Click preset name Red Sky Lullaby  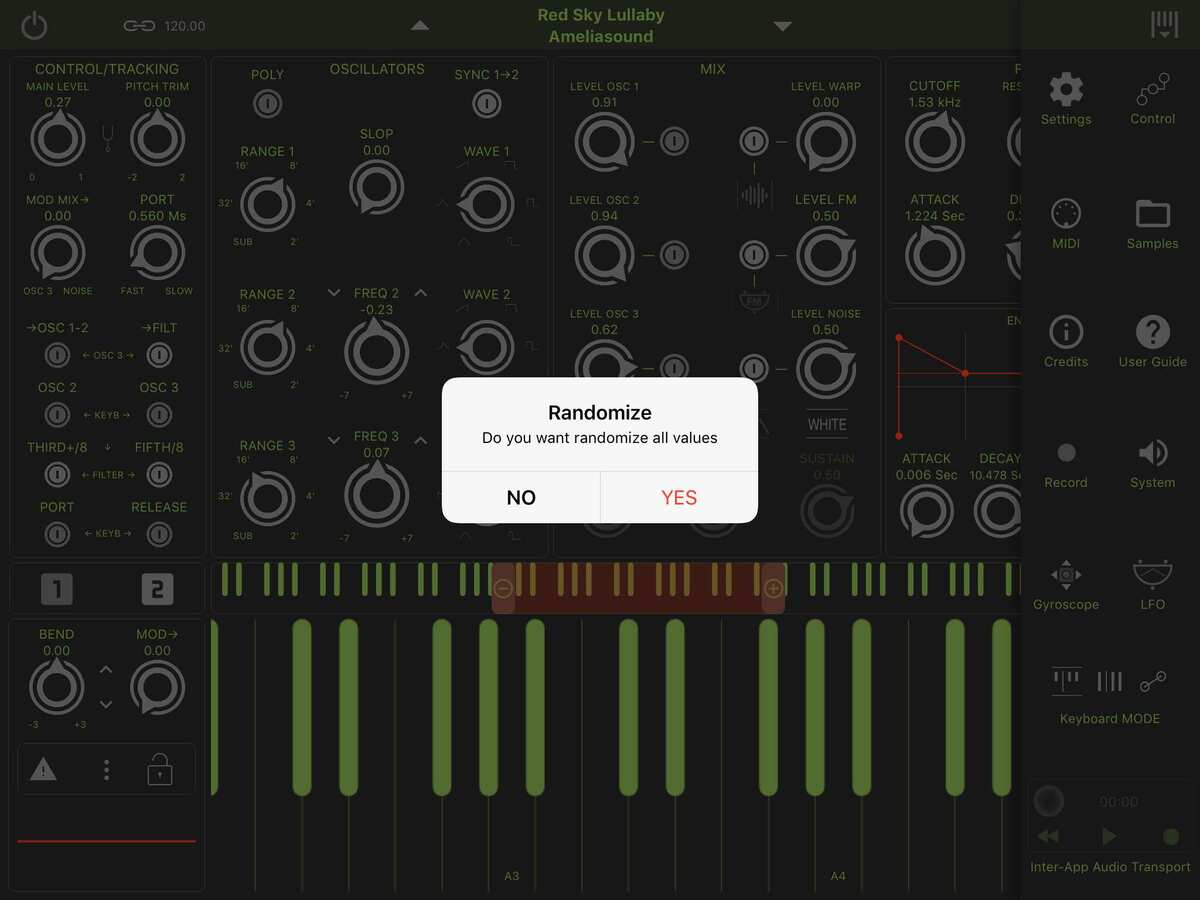tap(601, 15)
